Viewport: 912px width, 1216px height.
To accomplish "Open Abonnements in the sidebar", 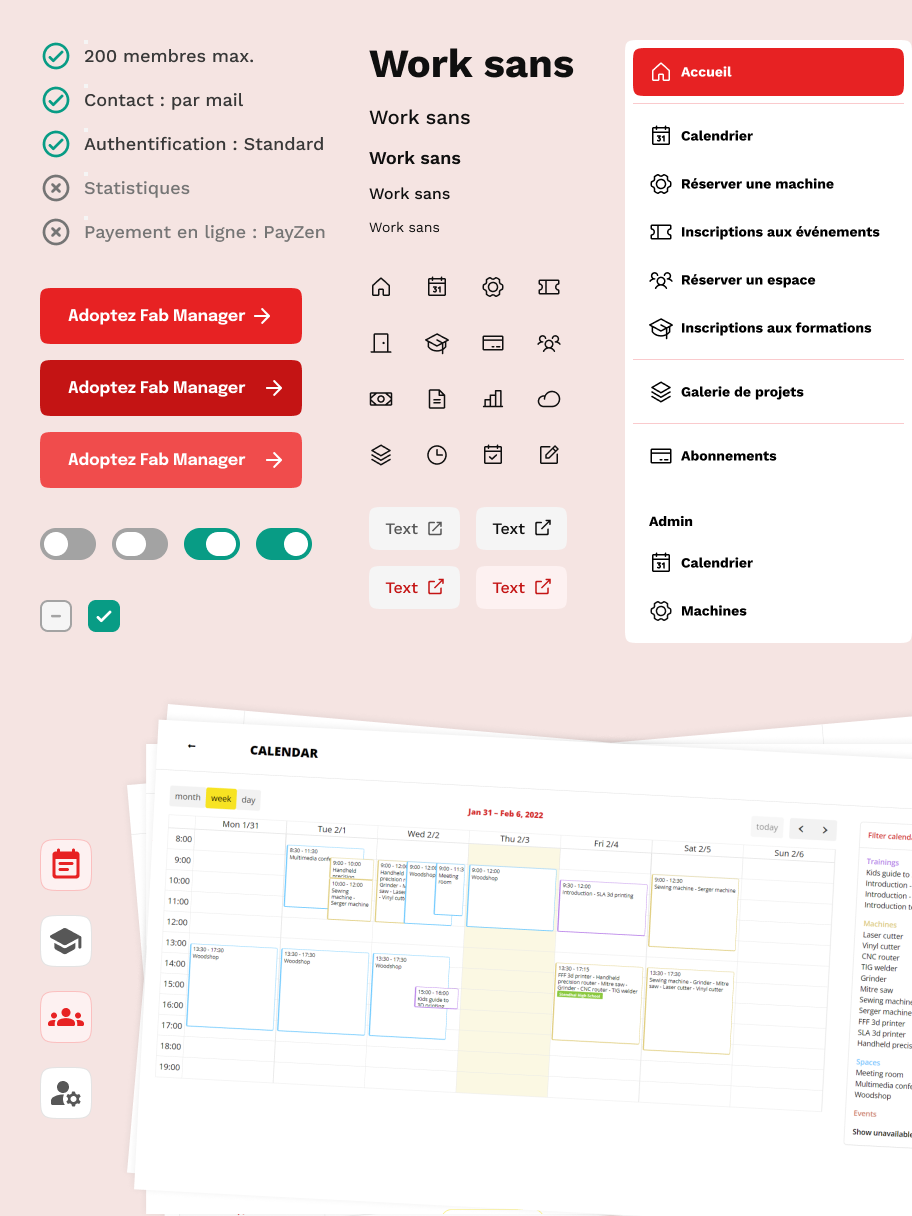I will pos(768,456).
